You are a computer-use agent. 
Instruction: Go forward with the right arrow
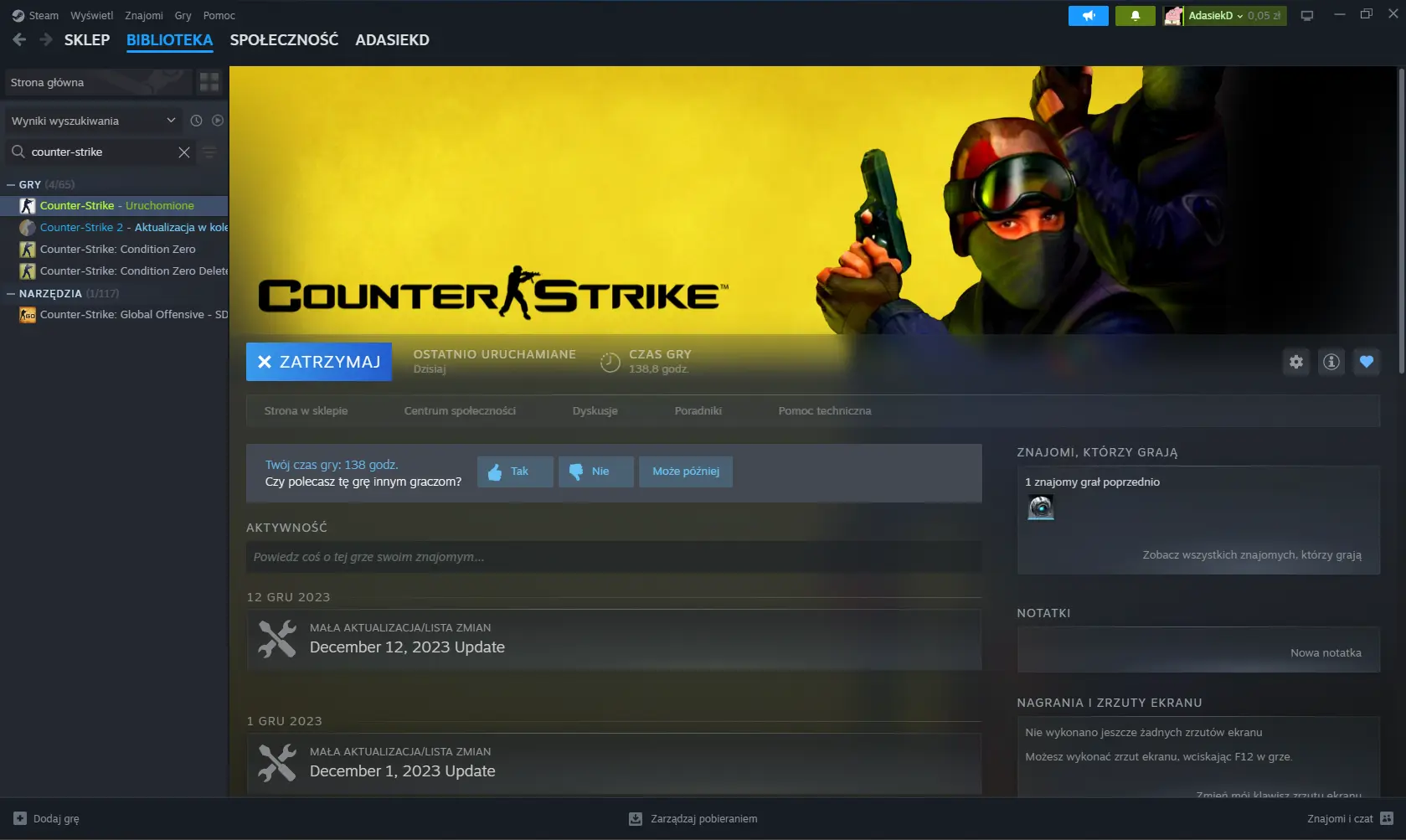tap(46, 39)
